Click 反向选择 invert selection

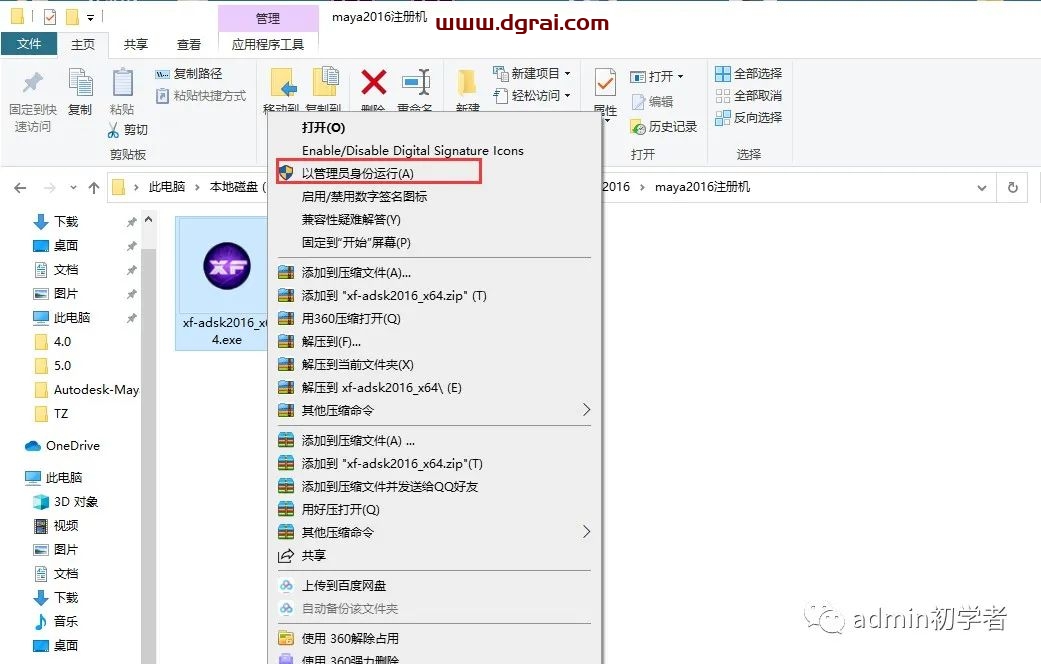coord(748,118)
